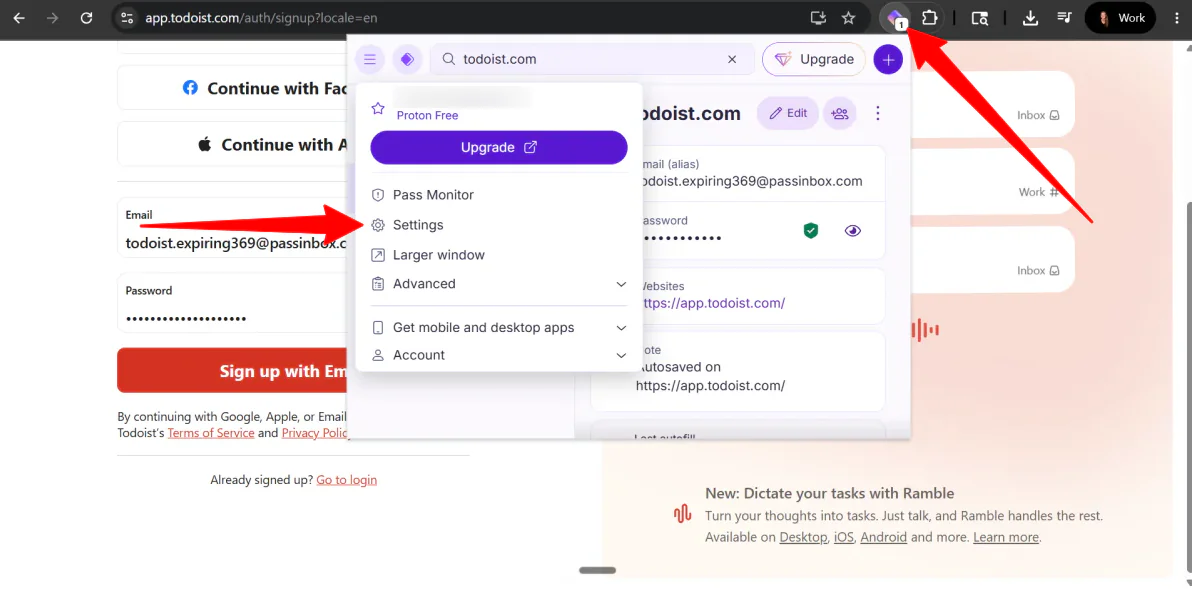Click the Autosaved note text
This screenshot has height=589, width=1192.
coord(710,376)
